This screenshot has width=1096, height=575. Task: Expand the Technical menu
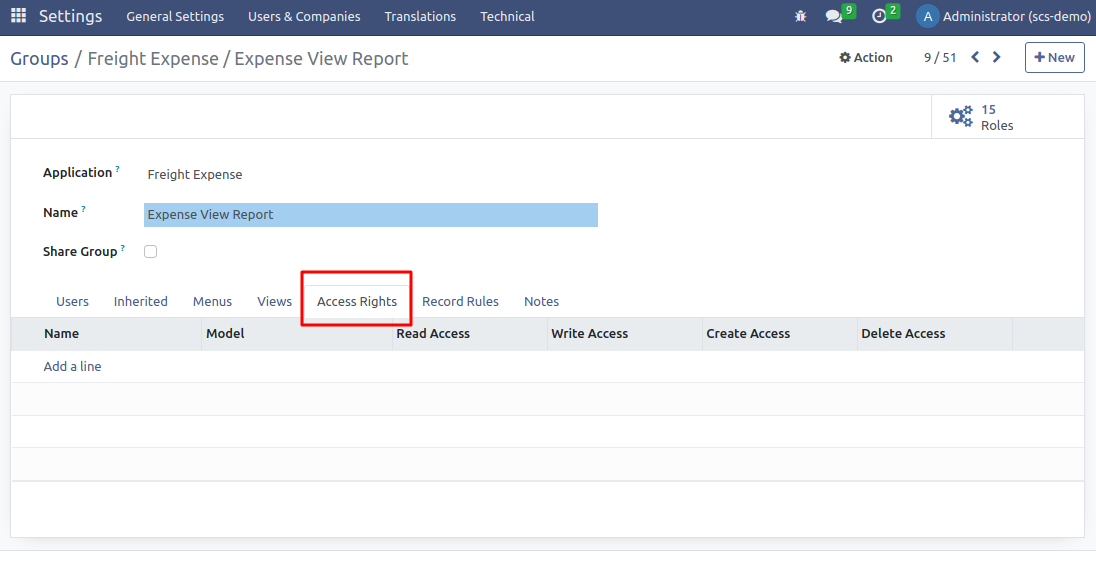507,16
